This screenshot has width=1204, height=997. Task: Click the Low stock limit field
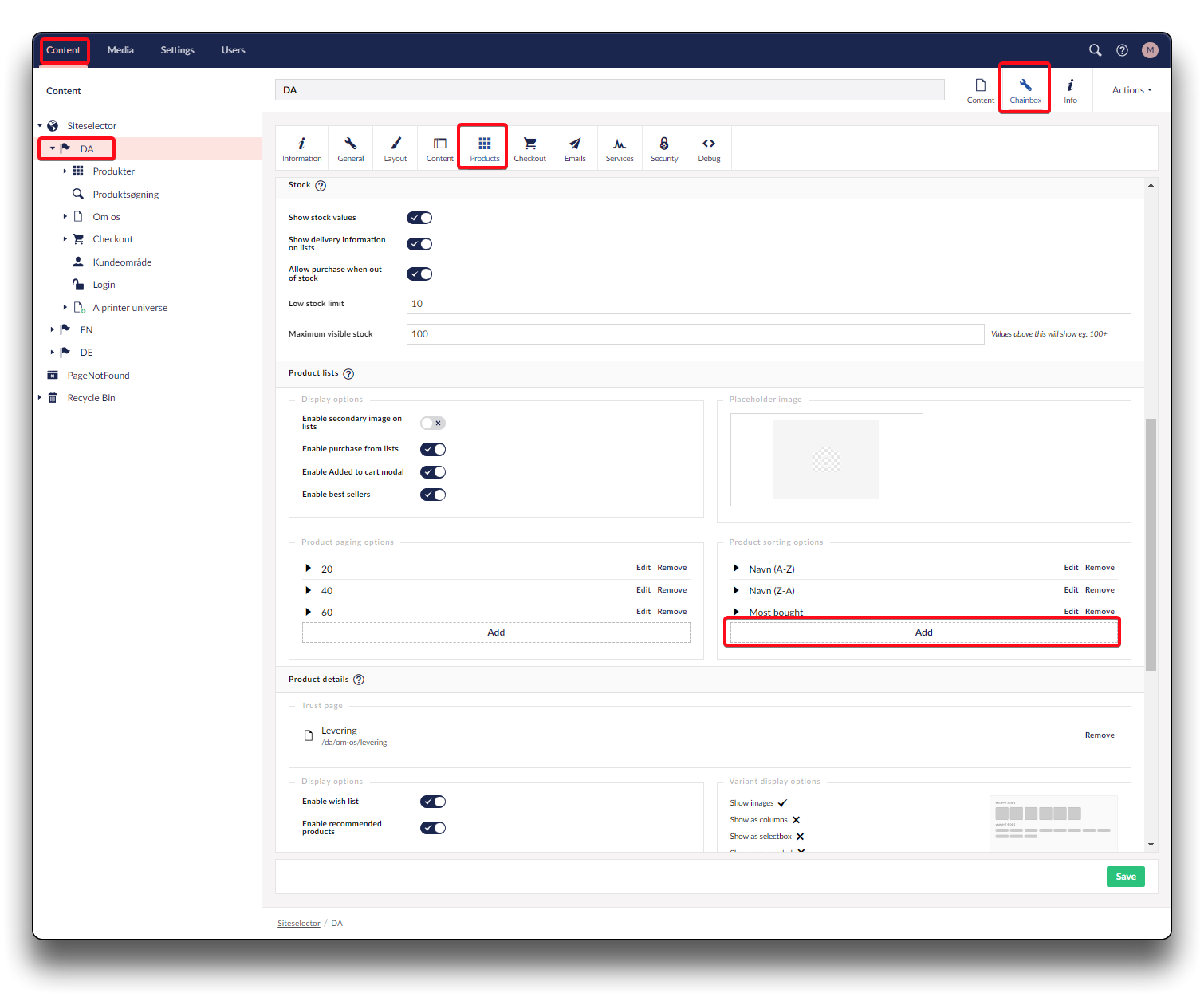coord(769,304)
